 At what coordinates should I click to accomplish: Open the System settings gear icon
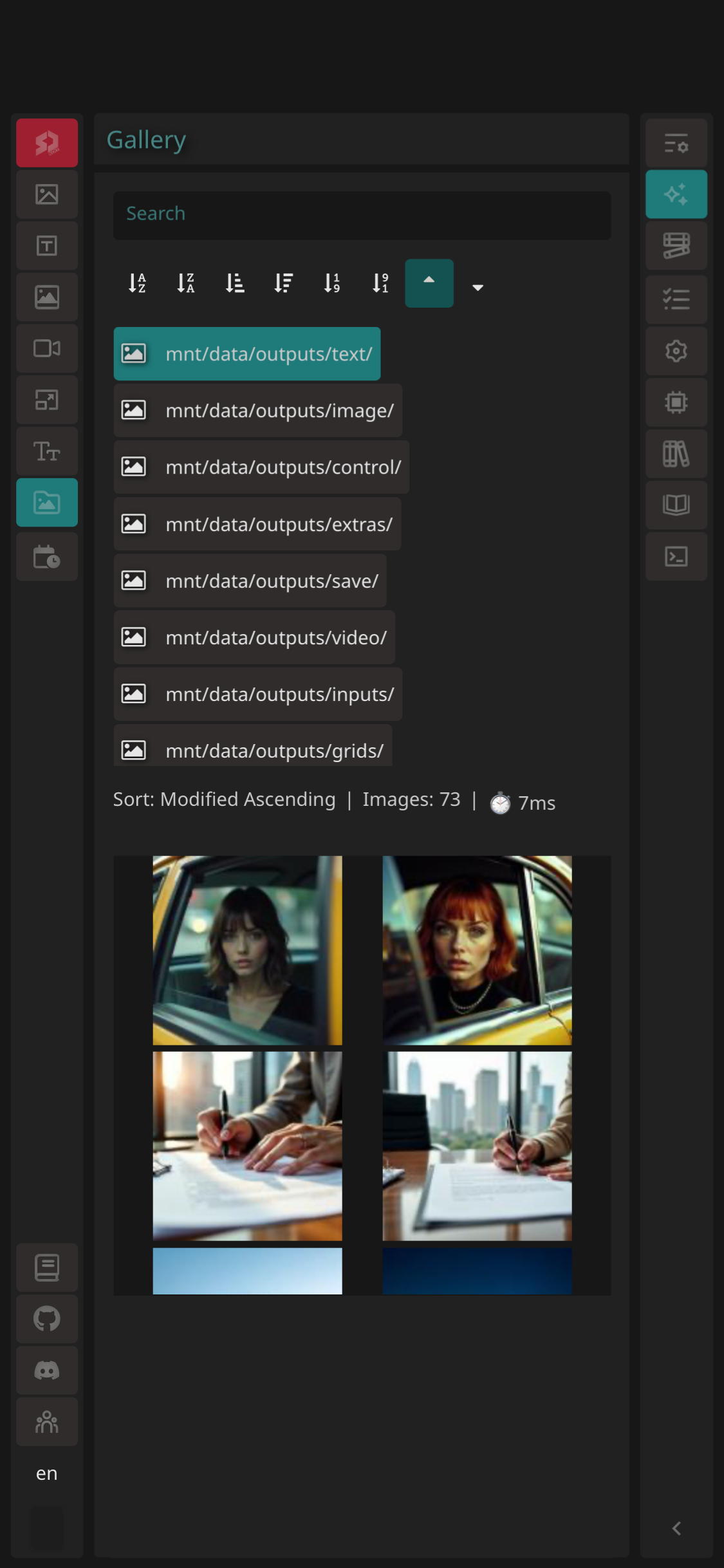tap(676, 351)
